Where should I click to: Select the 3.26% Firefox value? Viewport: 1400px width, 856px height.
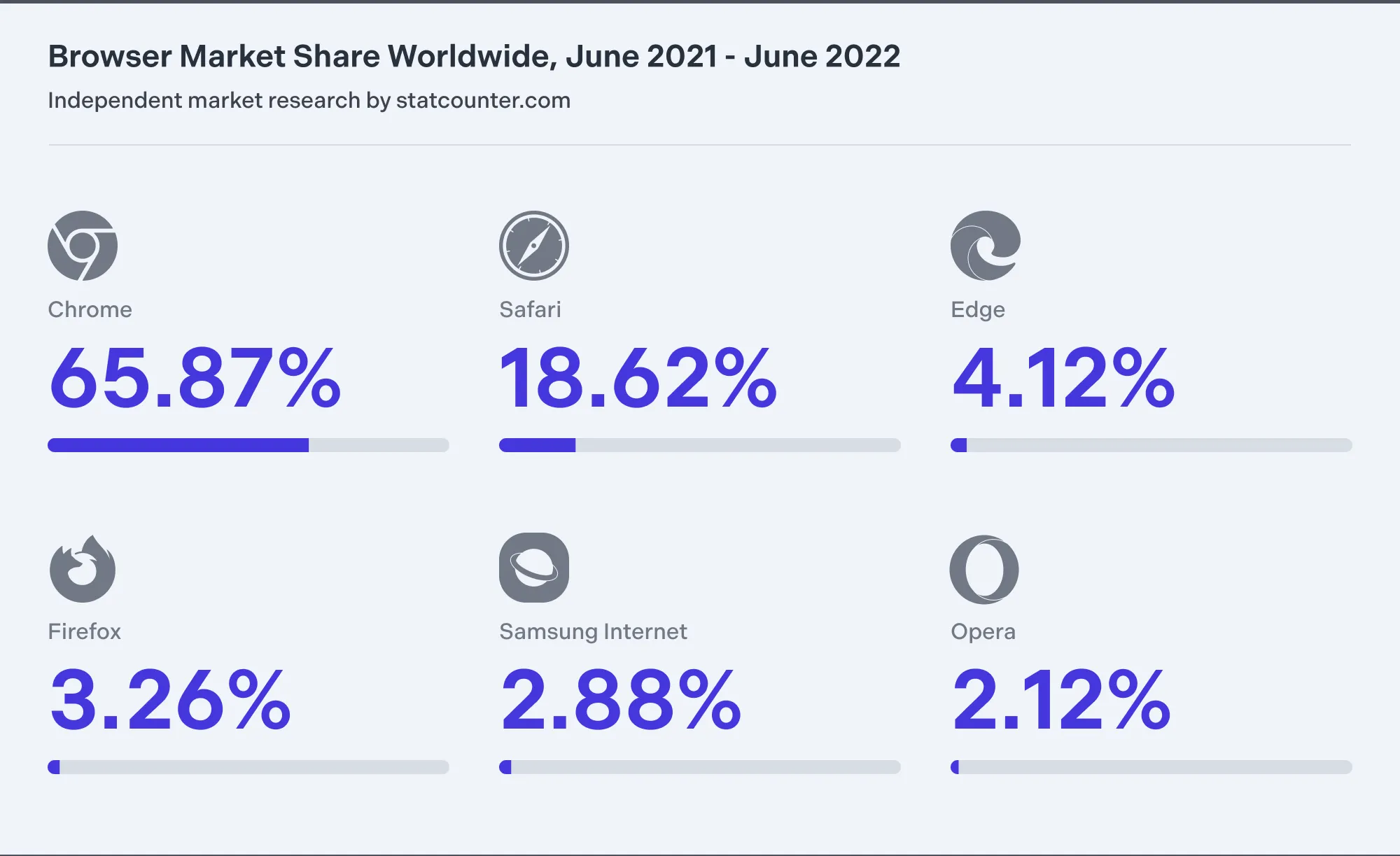coord(170,700)
